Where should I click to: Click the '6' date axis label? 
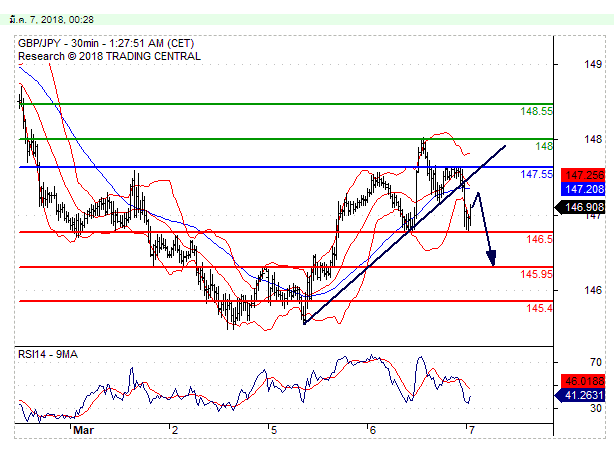click(x=372, y=430)
